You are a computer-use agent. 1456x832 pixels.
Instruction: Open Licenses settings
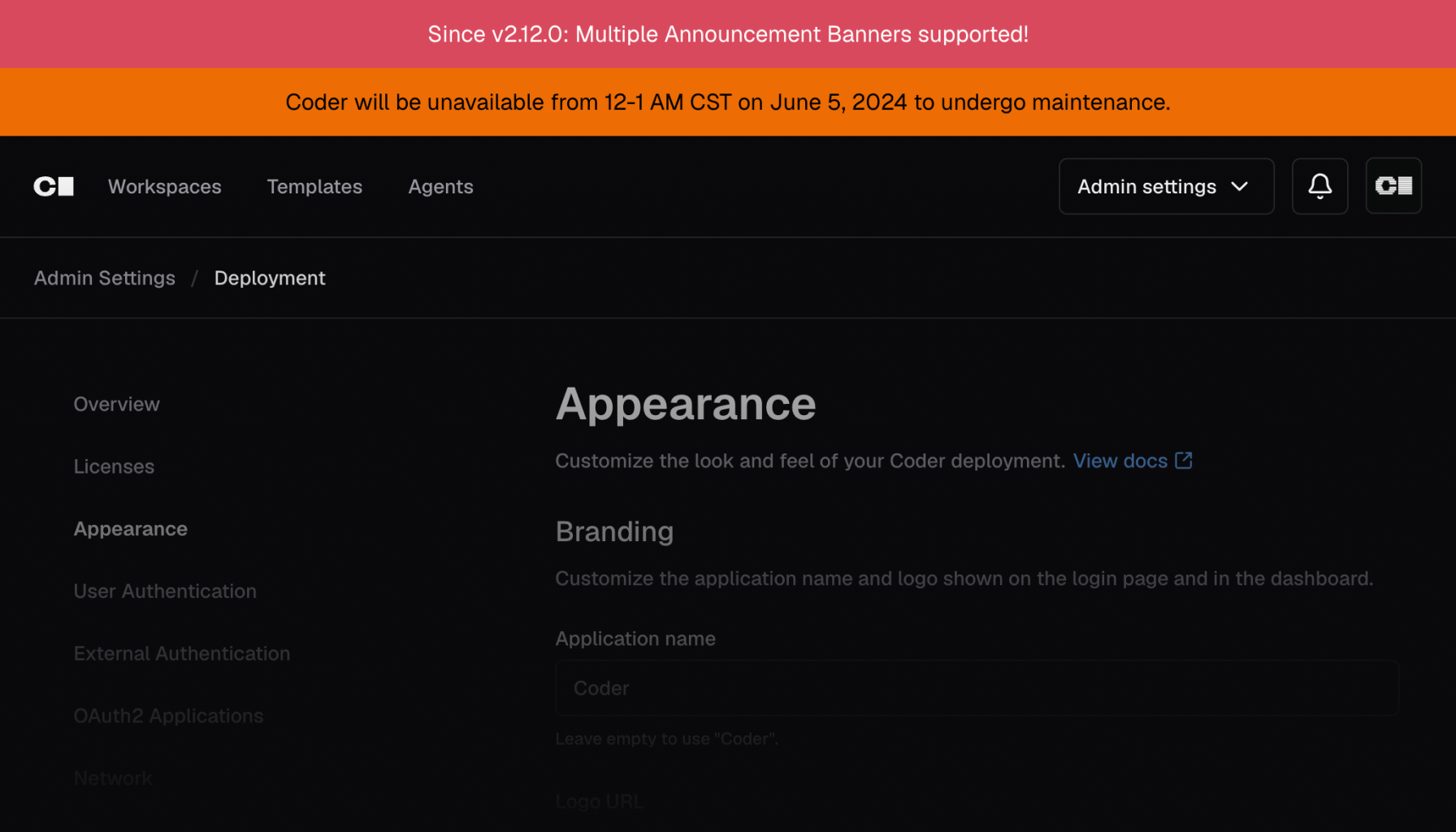point(114,466)
